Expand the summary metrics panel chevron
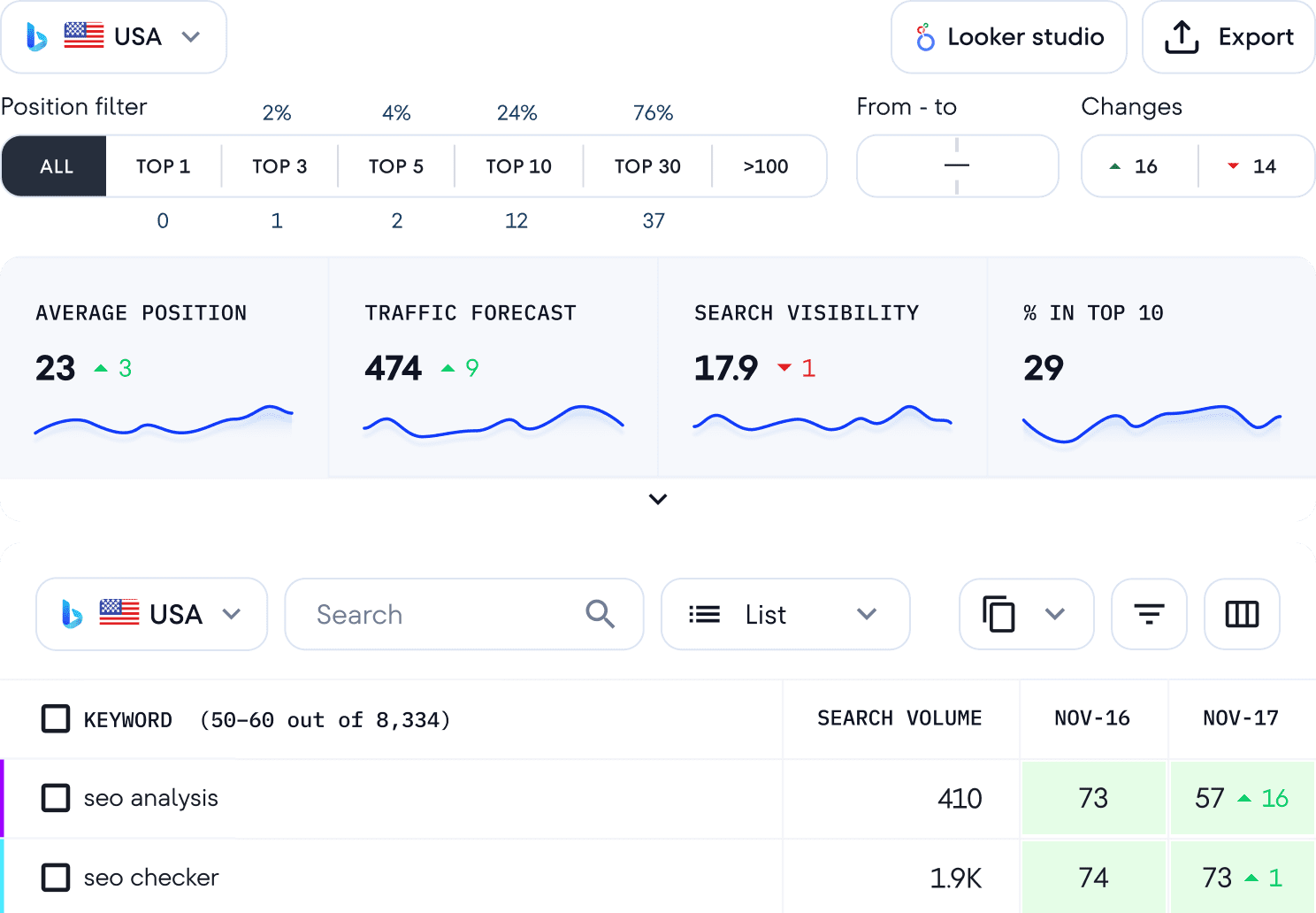 point(658,499)
